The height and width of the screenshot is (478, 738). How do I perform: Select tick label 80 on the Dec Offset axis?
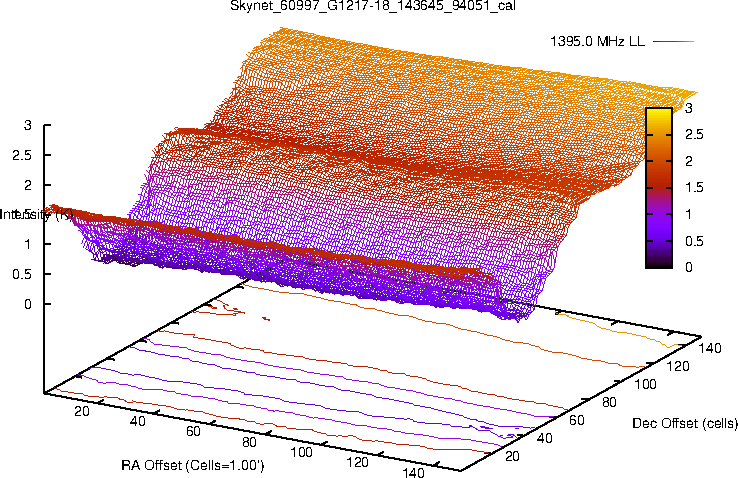click(609, 402)
